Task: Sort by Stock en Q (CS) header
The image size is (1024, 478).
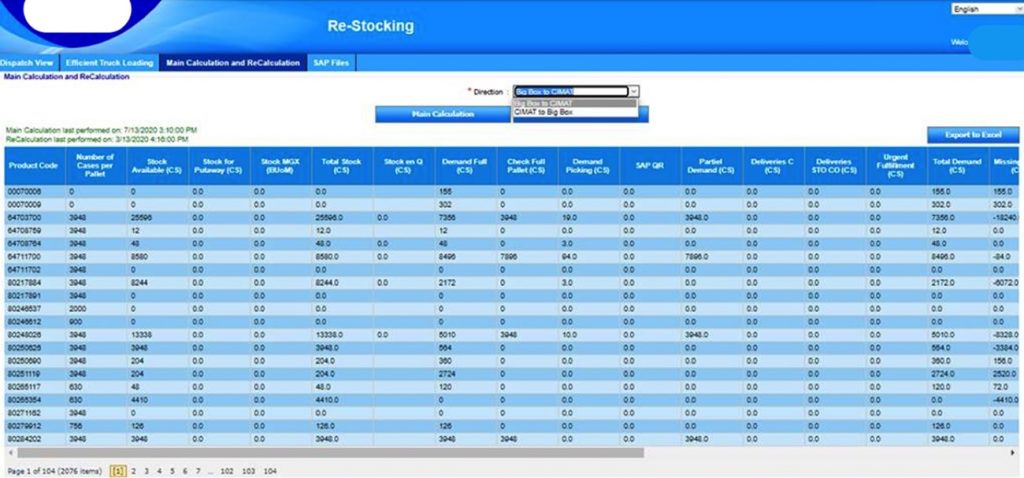Action: pos(404,166)
